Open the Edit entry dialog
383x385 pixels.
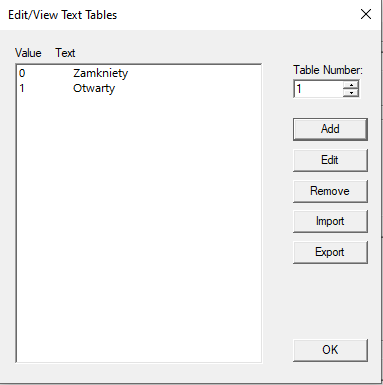coord(330,160)
